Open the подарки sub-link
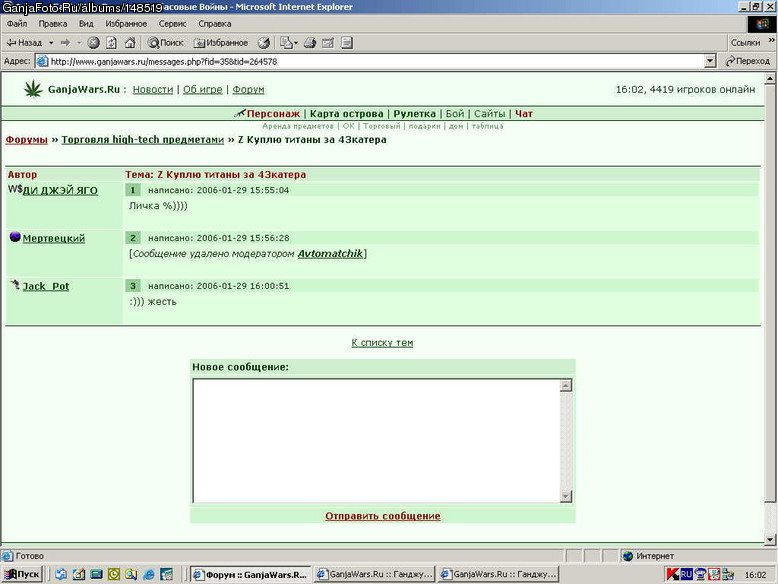This screenshot has width=778, height=584. point(424,126)
